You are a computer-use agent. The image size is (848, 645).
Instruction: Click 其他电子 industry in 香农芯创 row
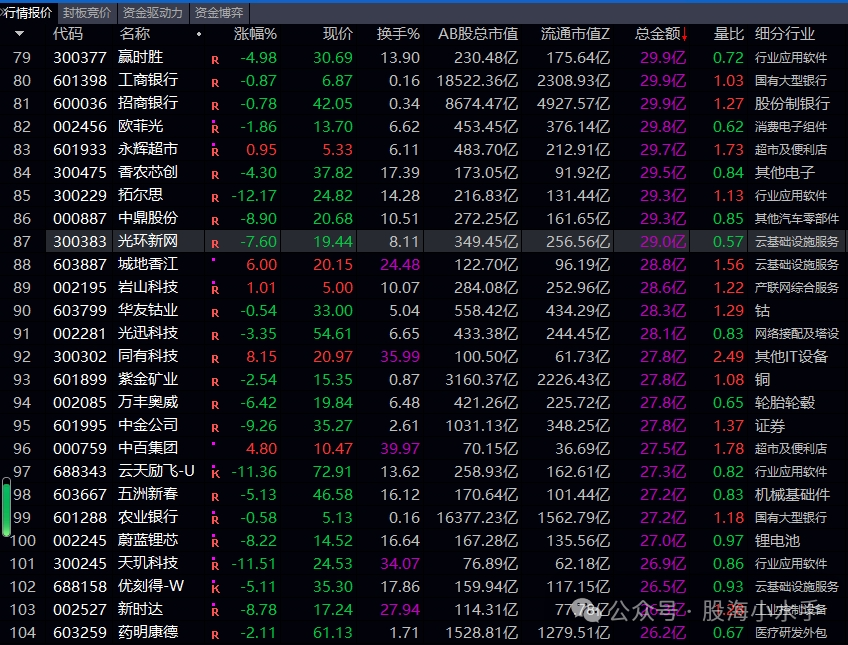[785, 172]
